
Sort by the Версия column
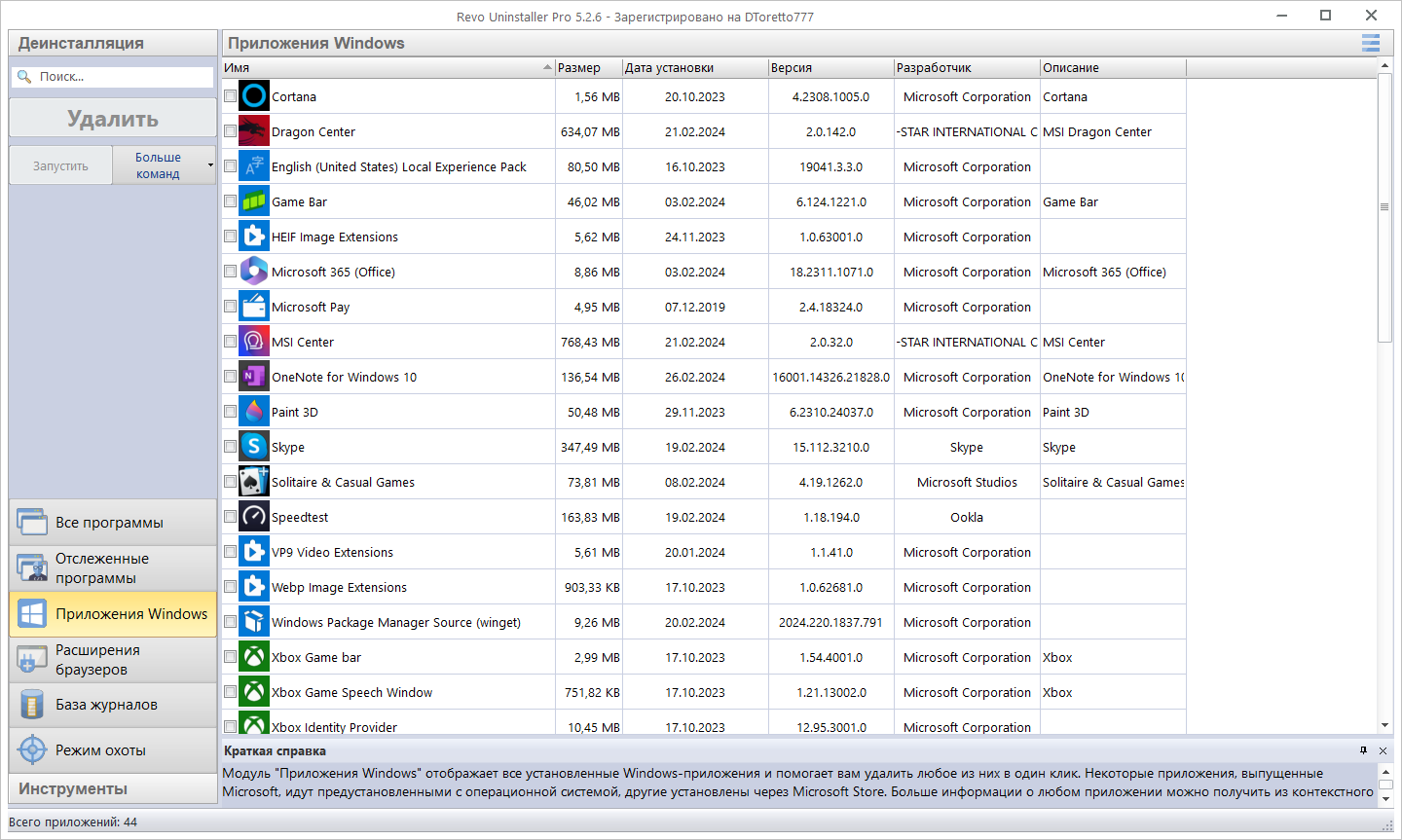831,68
